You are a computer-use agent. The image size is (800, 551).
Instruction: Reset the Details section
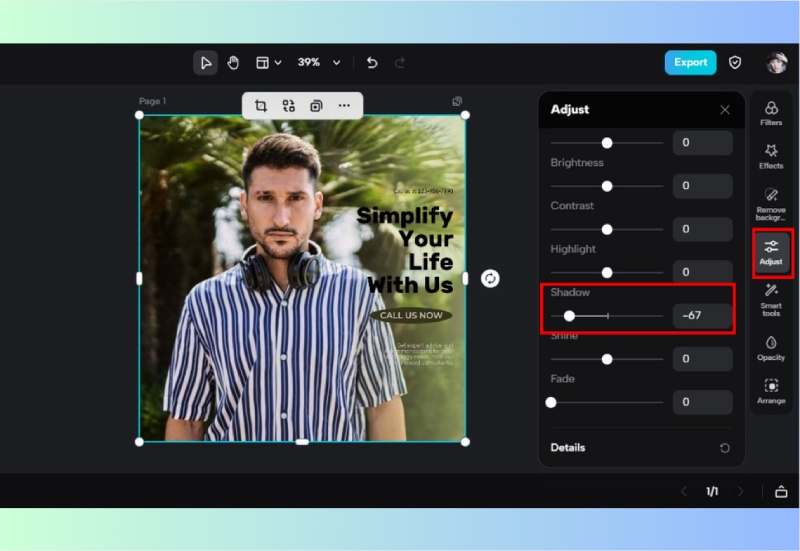[724, 448]
